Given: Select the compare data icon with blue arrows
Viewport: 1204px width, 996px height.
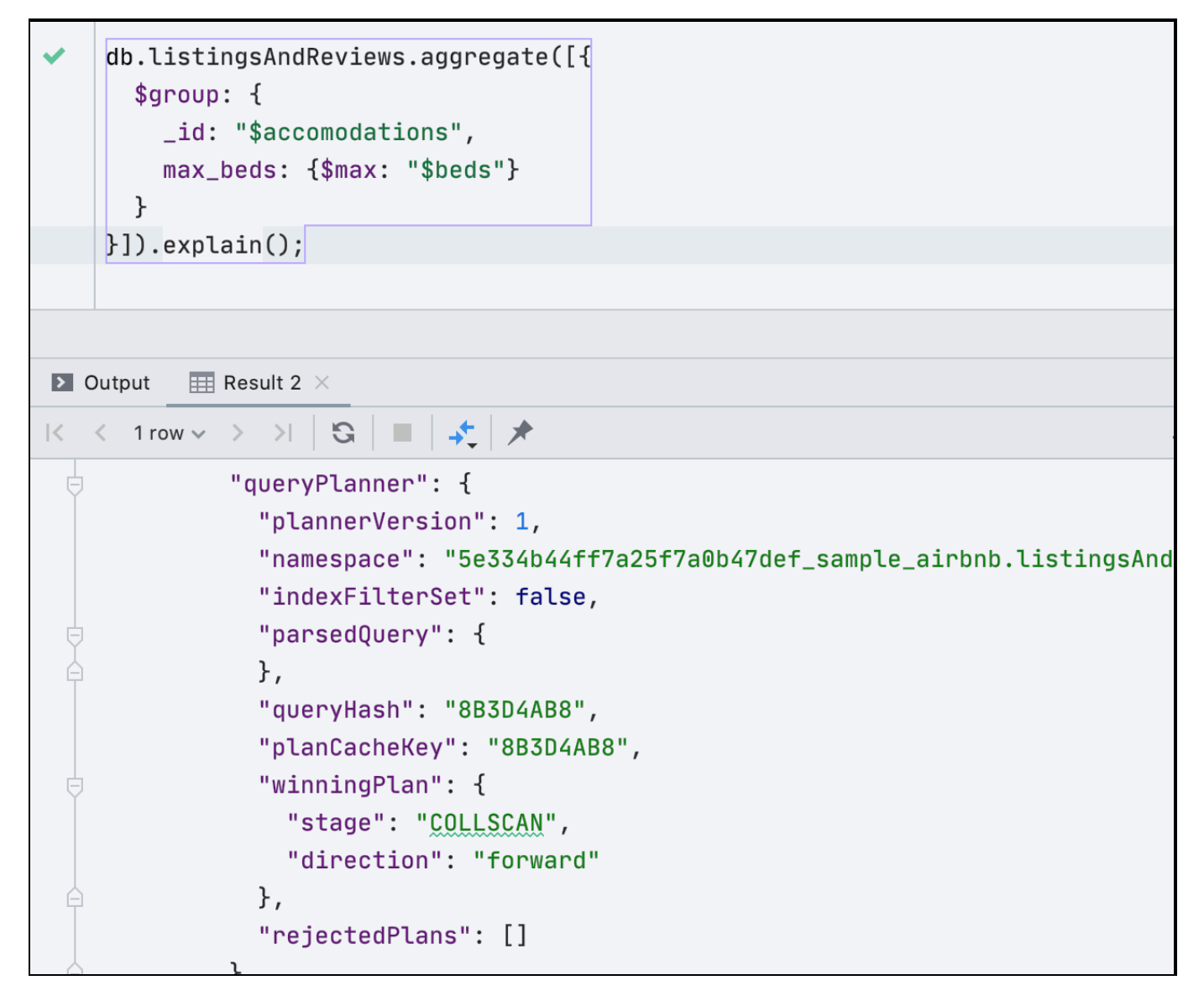Looking at the screenshot, I should 460,430.
